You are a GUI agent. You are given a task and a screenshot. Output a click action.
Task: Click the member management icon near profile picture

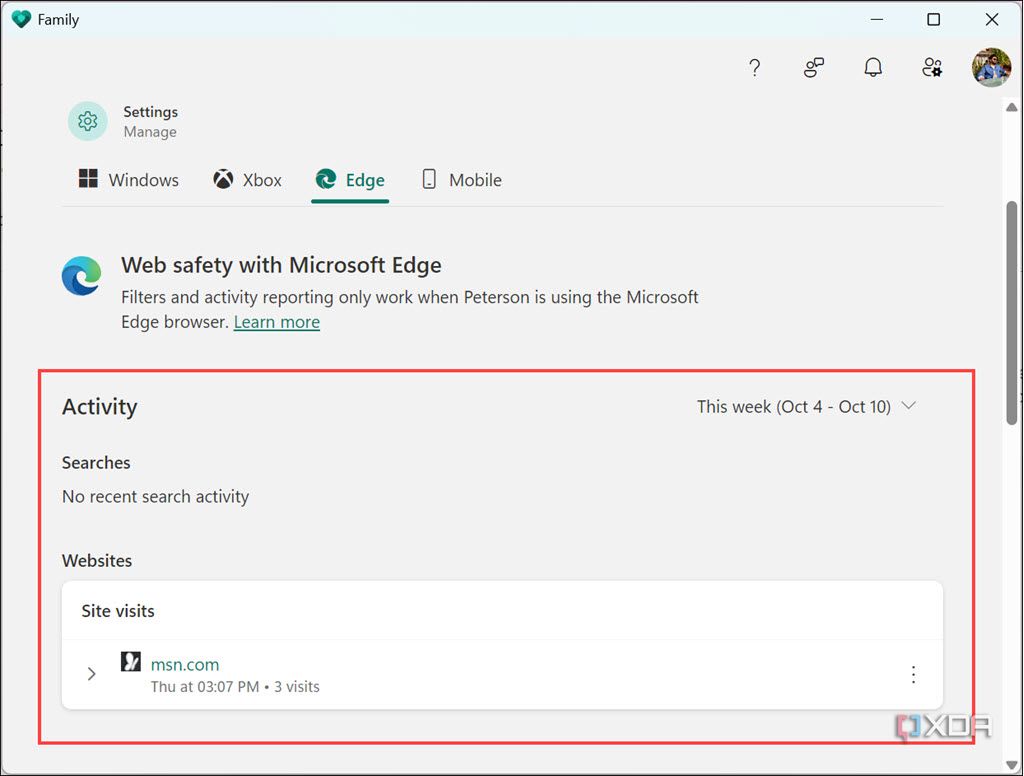click(932, 67)
